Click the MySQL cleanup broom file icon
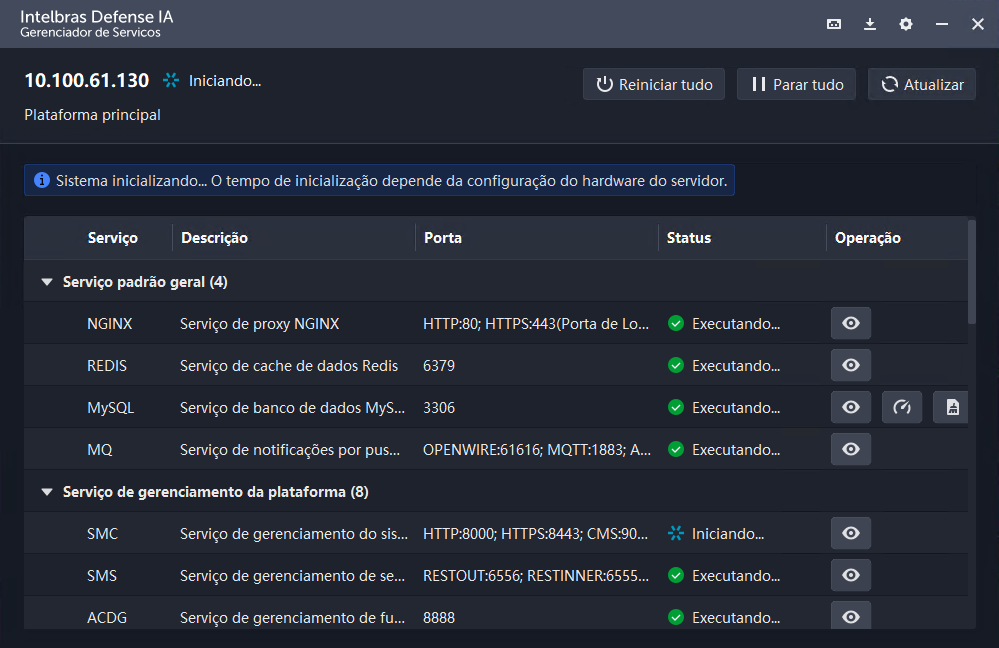This screenshot has height=648, width=999. (952, 408)
